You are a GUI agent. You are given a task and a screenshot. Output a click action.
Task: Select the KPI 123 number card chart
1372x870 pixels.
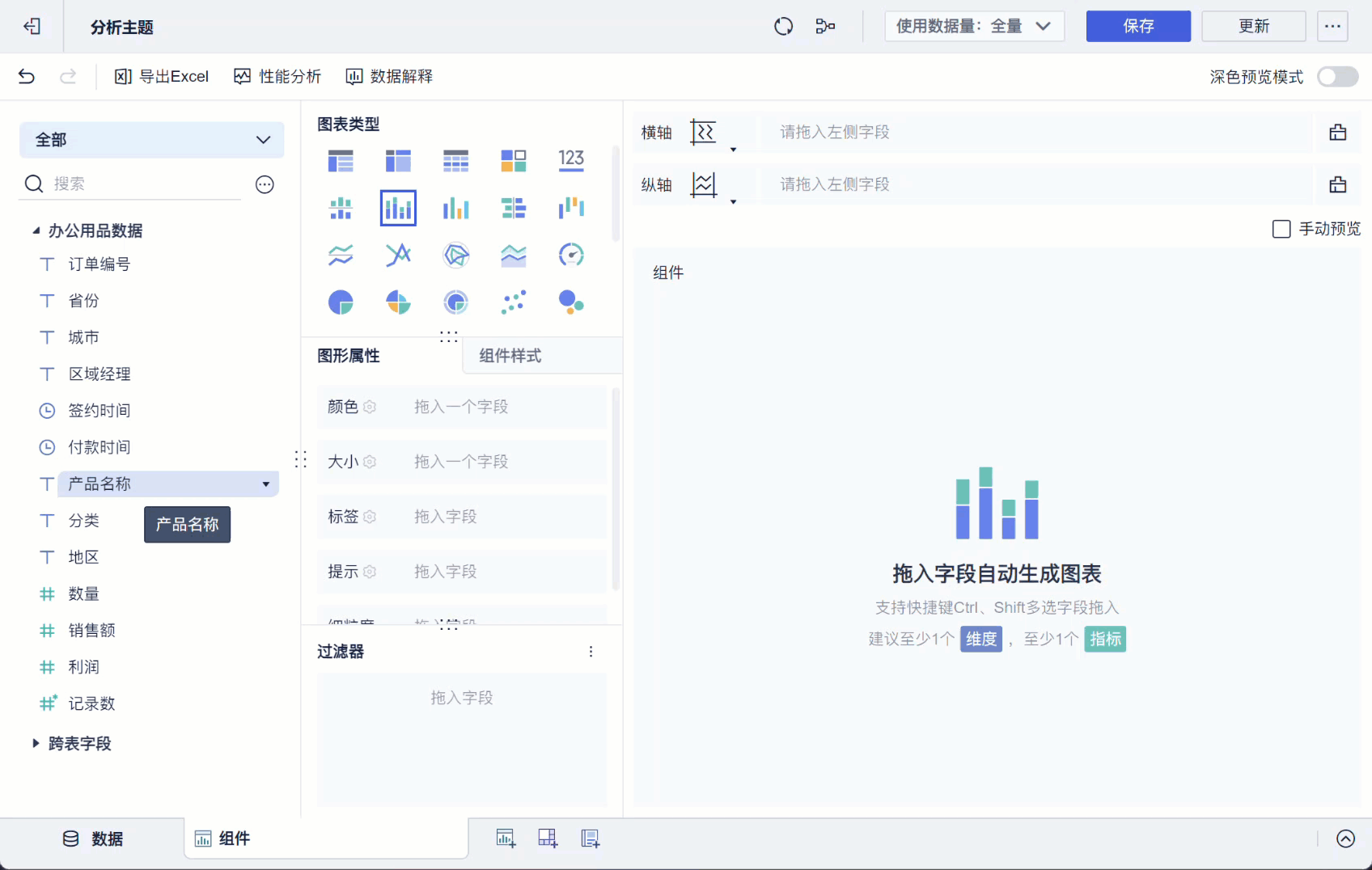pos(571,159)
